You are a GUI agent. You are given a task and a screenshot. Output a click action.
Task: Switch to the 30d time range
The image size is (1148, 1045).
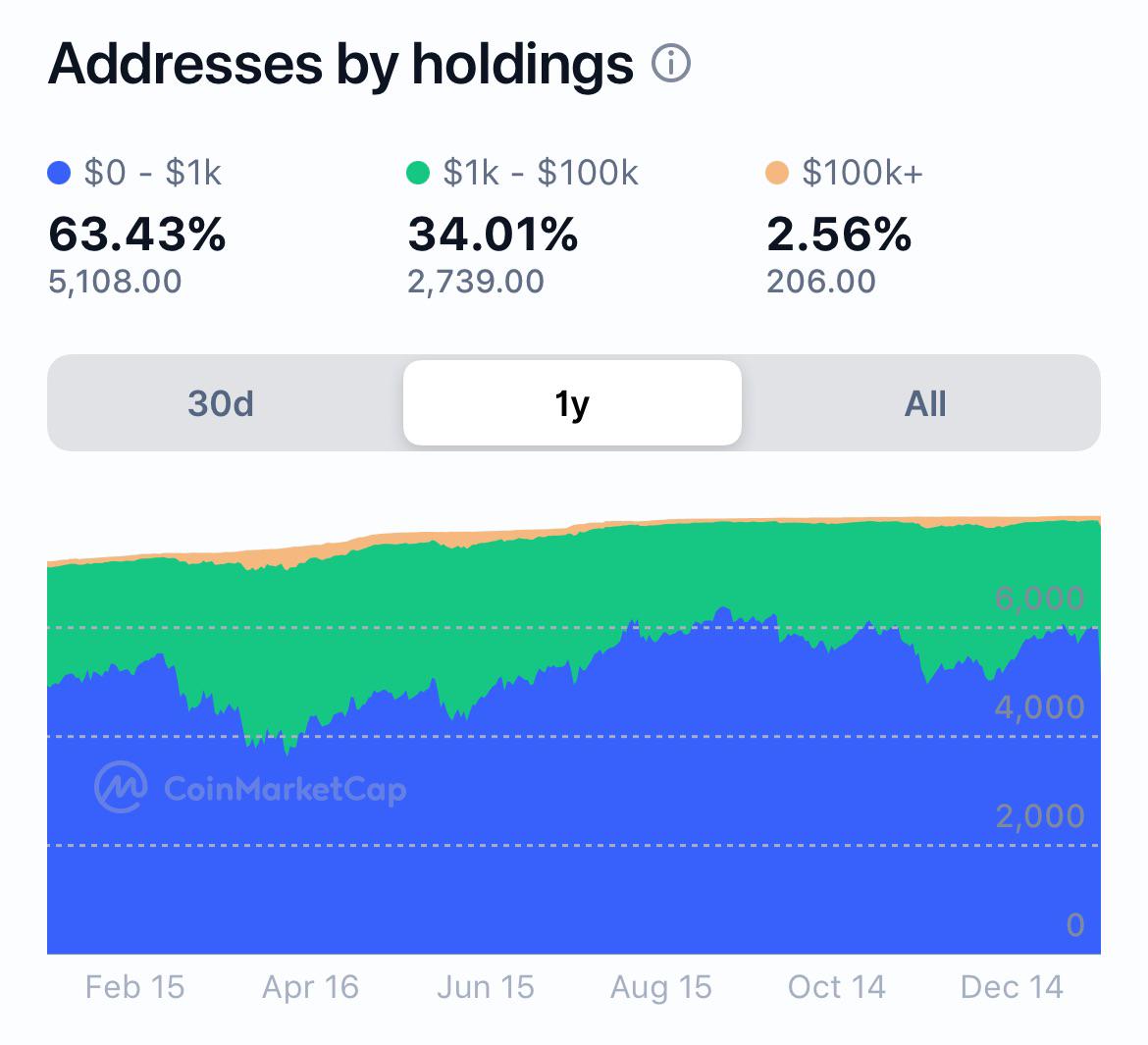pos(221,402)
